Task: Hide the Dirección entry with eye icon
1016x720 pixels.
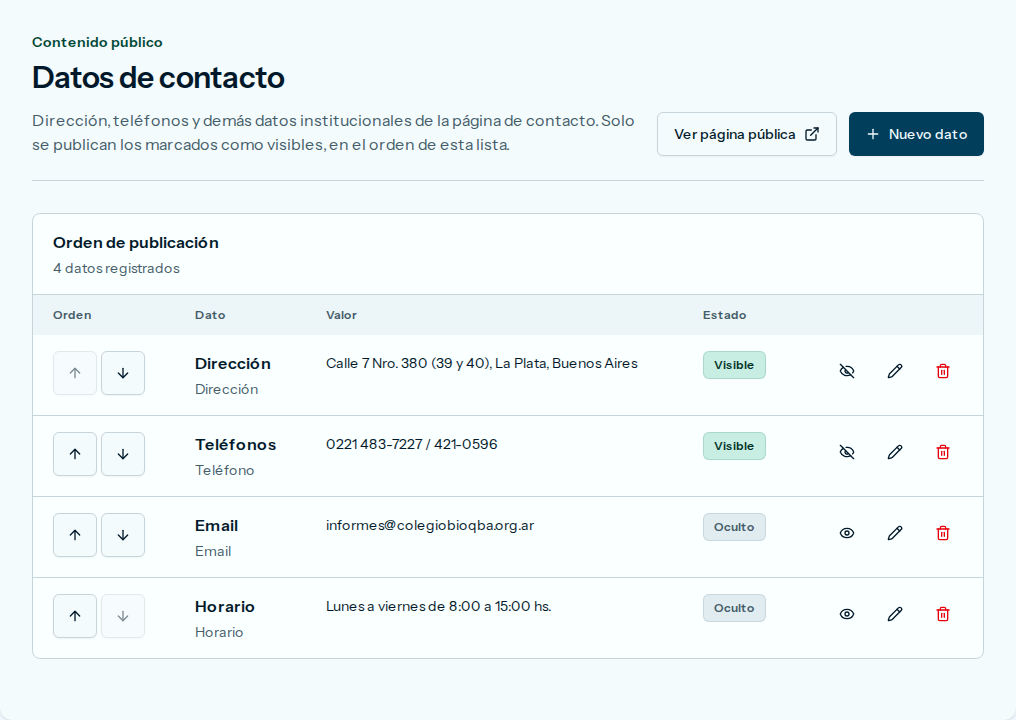Action: pyautogui.click(x=847, y=371)
